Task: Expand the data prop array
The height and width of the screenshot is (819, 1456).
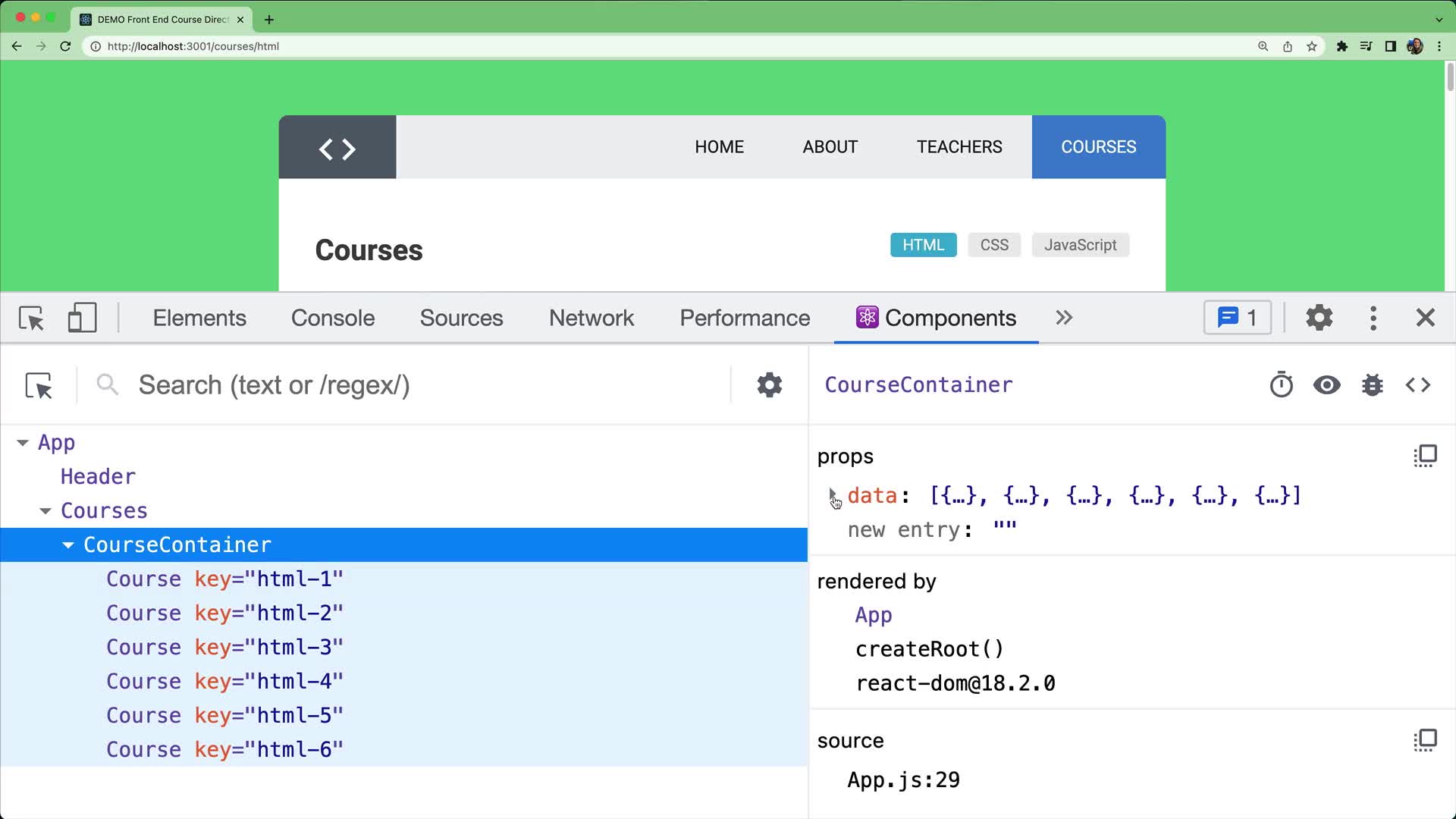Action: pyautogui.click(x=833, y=495)
